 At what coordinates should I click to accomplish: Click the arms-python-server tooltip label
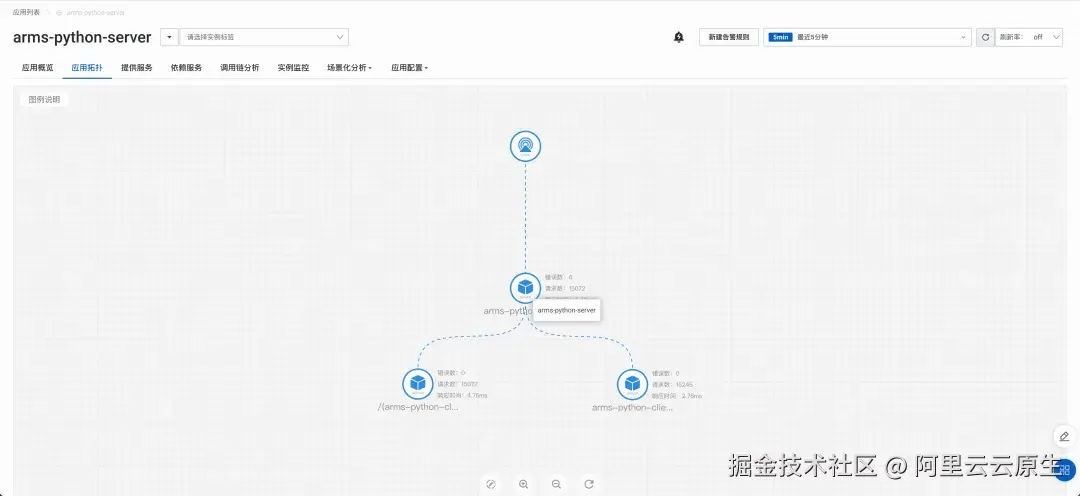coord(568,310)
